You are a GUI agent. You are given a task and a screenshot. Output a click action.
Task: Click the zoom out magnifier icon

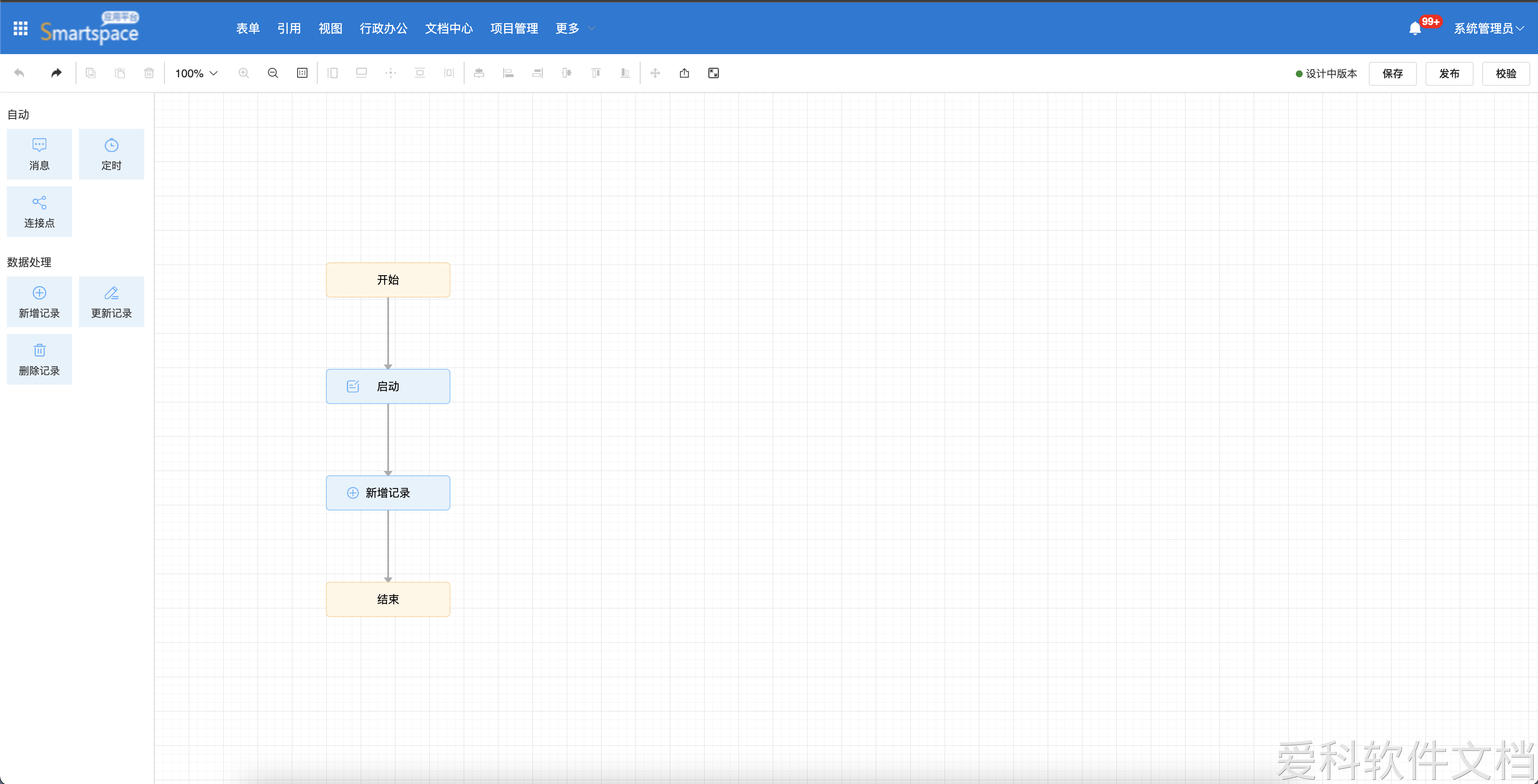pyautogui.click(x=273, y=73)
